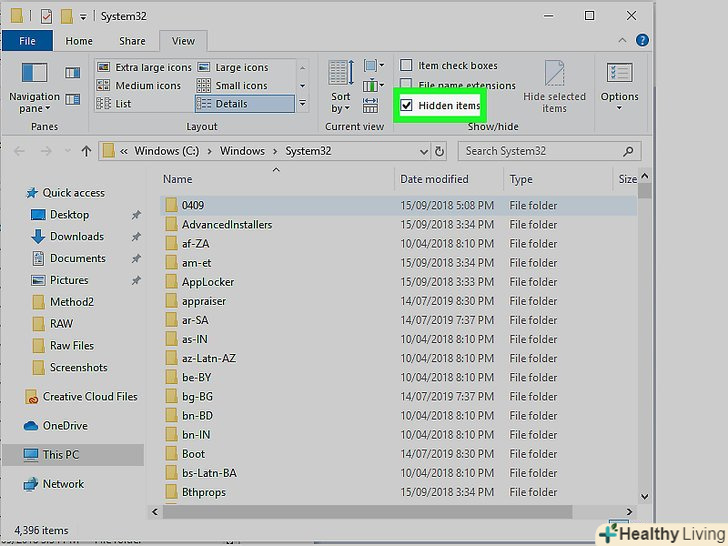This screenshot has width=728, height=546.
Task: Select the AppLocker folder icon
Action: click(x=171, y=282)
